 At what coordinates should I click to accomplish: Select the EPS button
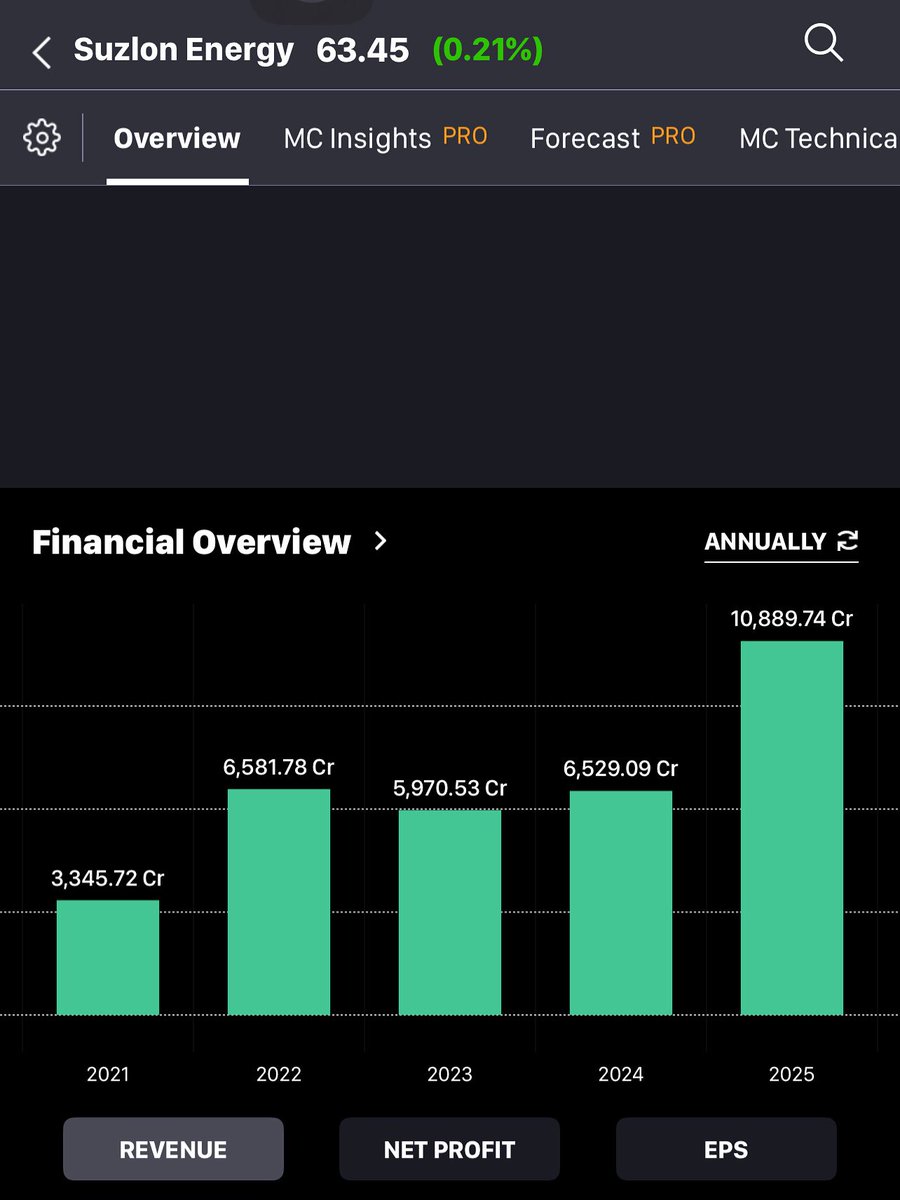(726, 1149)
